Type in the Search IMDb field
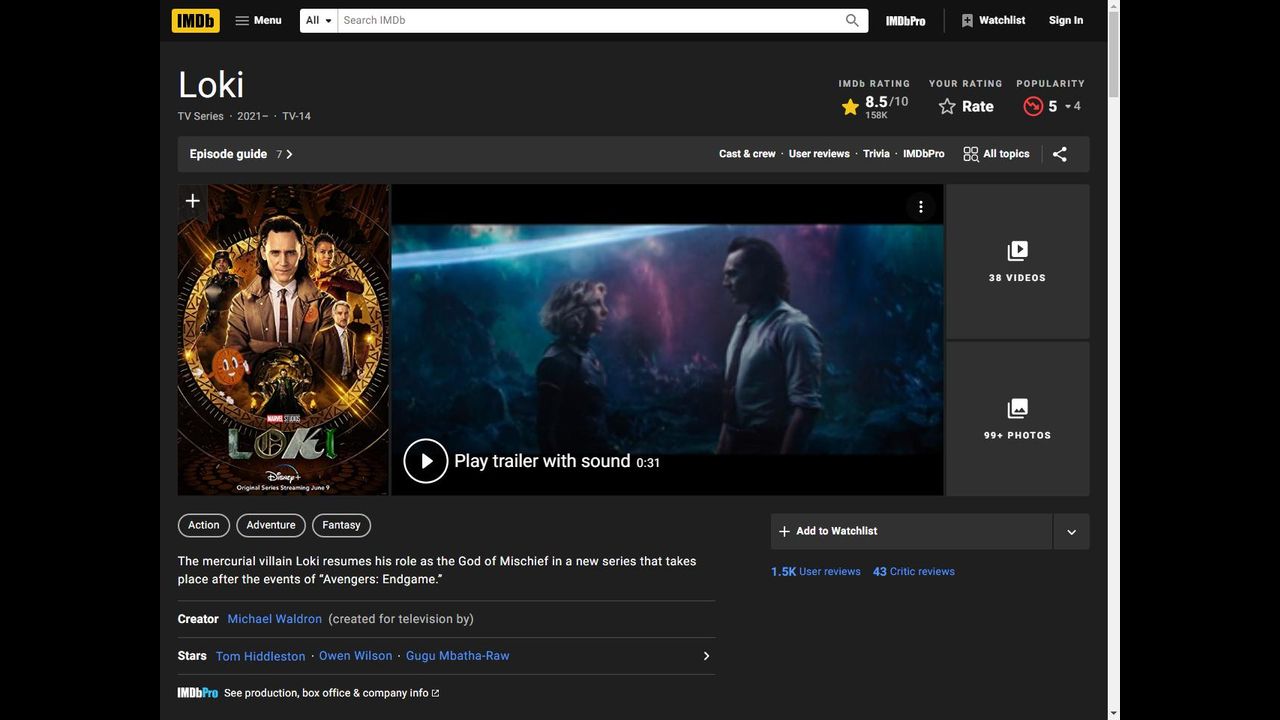This screenshot has height=720, width=1280. point(590,20)
